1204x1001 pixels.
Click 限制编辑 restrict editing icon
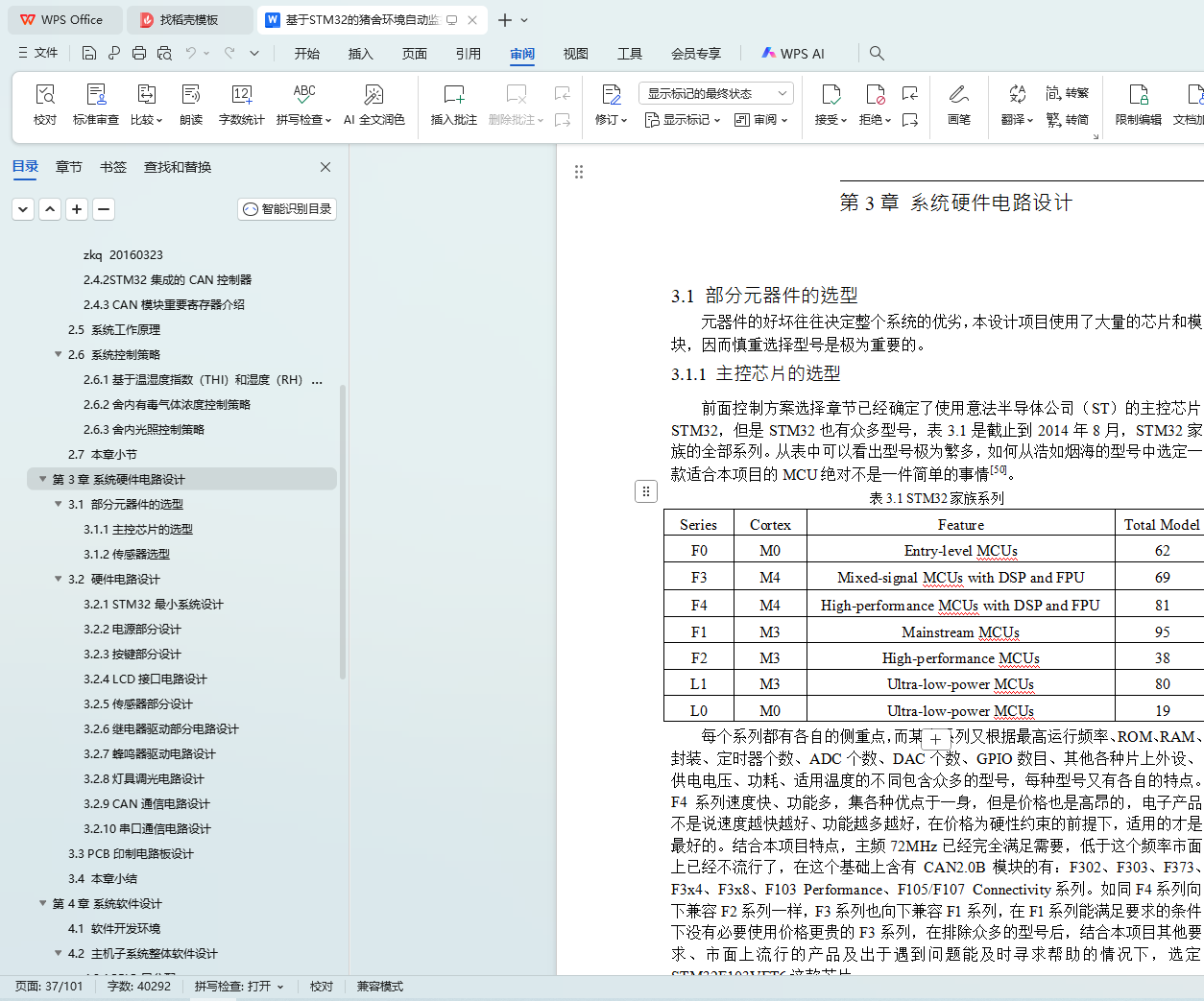tap(1139, 105)
